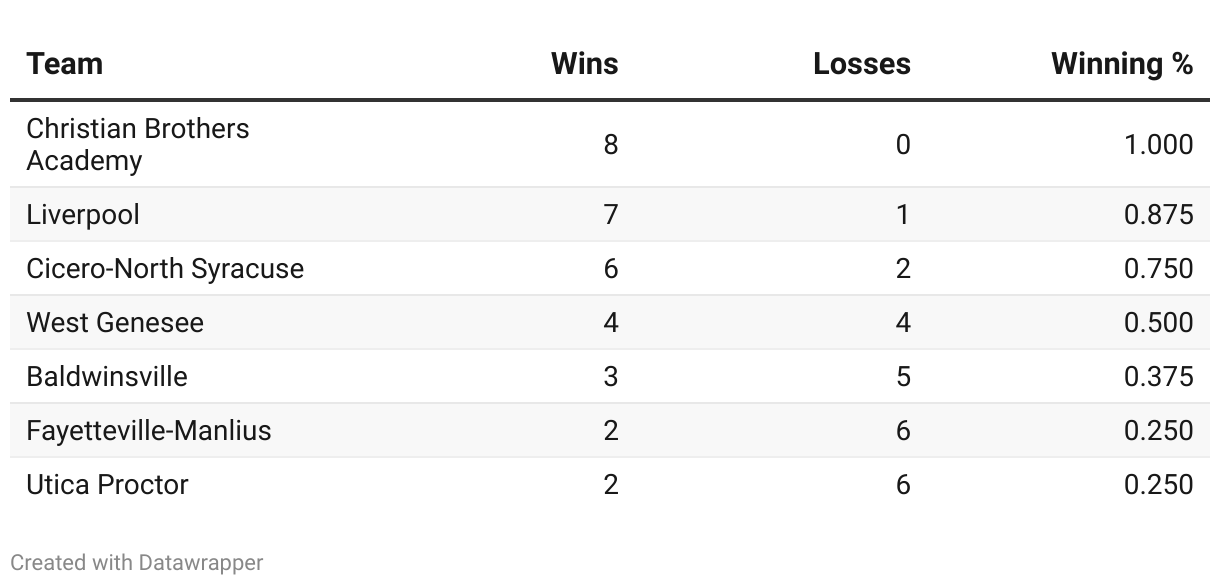Click Cicero-North Syracuse's 0.750 percentage
The width and height of the screenshot is (1220, 586).
1158,269
